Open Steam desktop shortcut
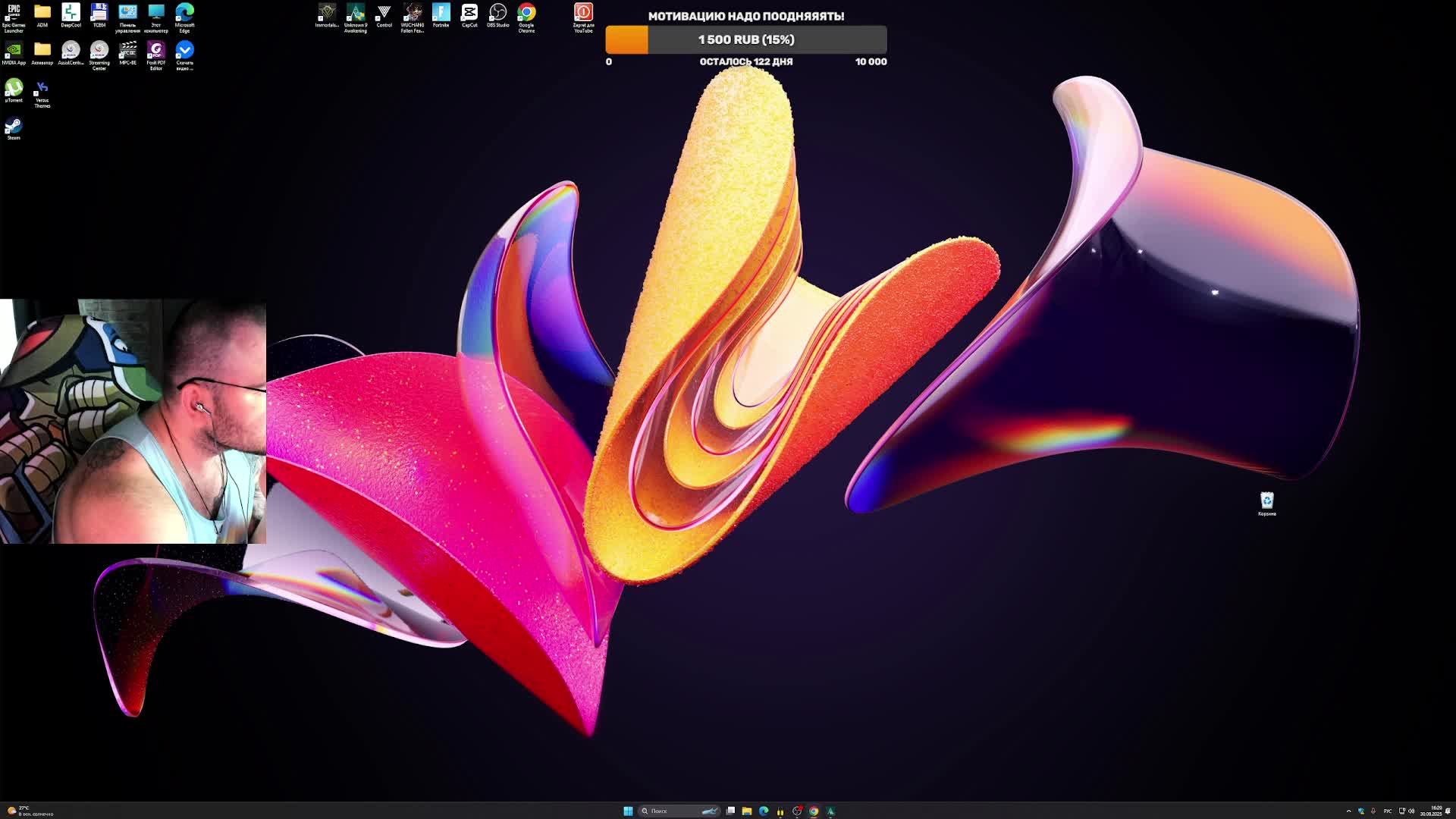The width and height of the screenshot is (1456, 819). 14,126
